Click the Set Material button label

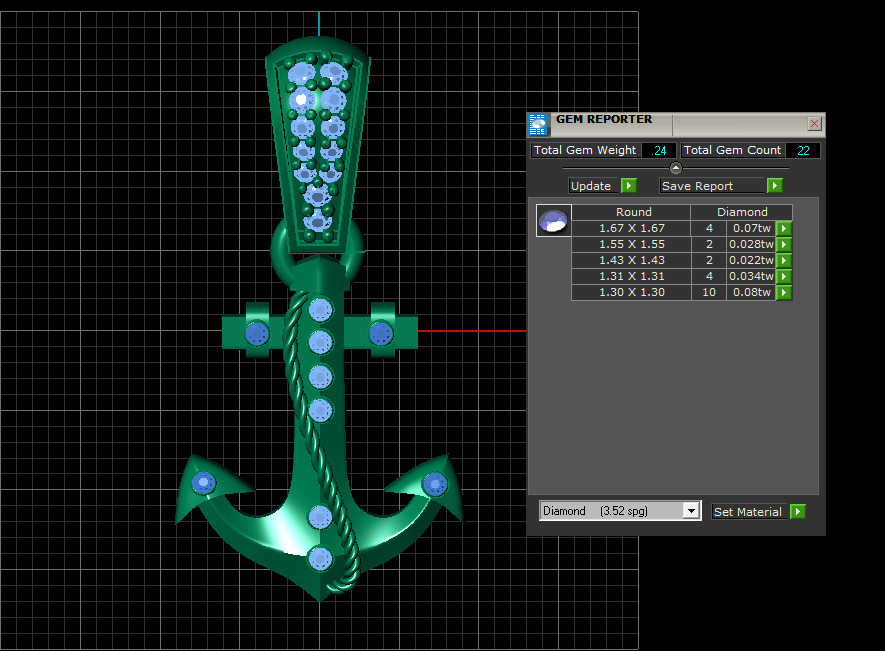pos(748,512)
